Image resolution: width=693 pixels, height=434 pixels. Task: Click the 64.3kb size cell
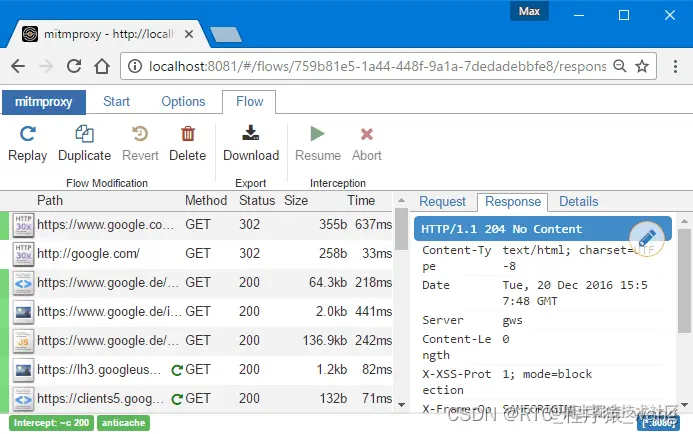coord(328,283)
